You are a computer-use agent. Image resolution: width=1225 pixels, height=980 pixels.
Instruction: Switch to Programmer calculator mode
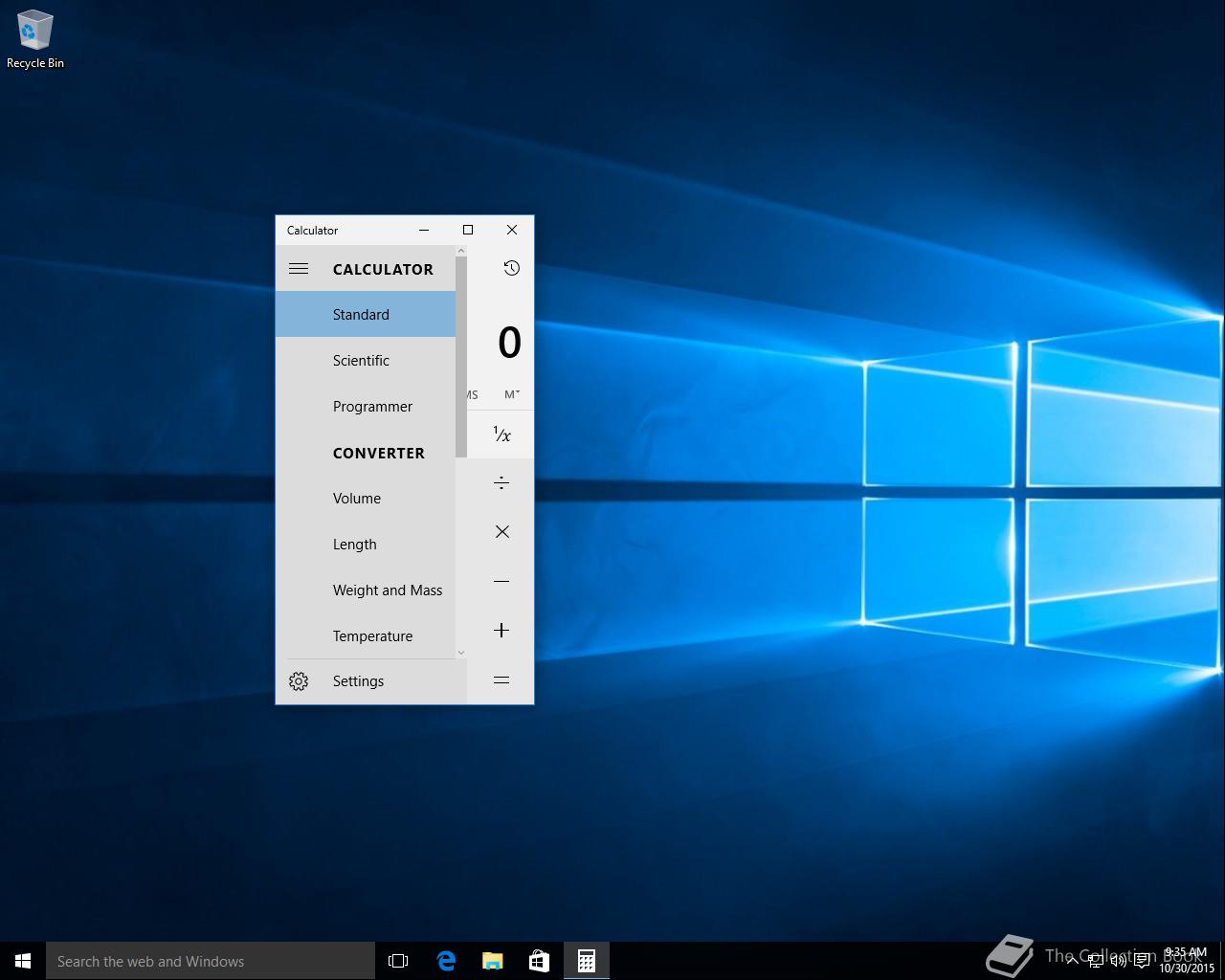point(366,407)
